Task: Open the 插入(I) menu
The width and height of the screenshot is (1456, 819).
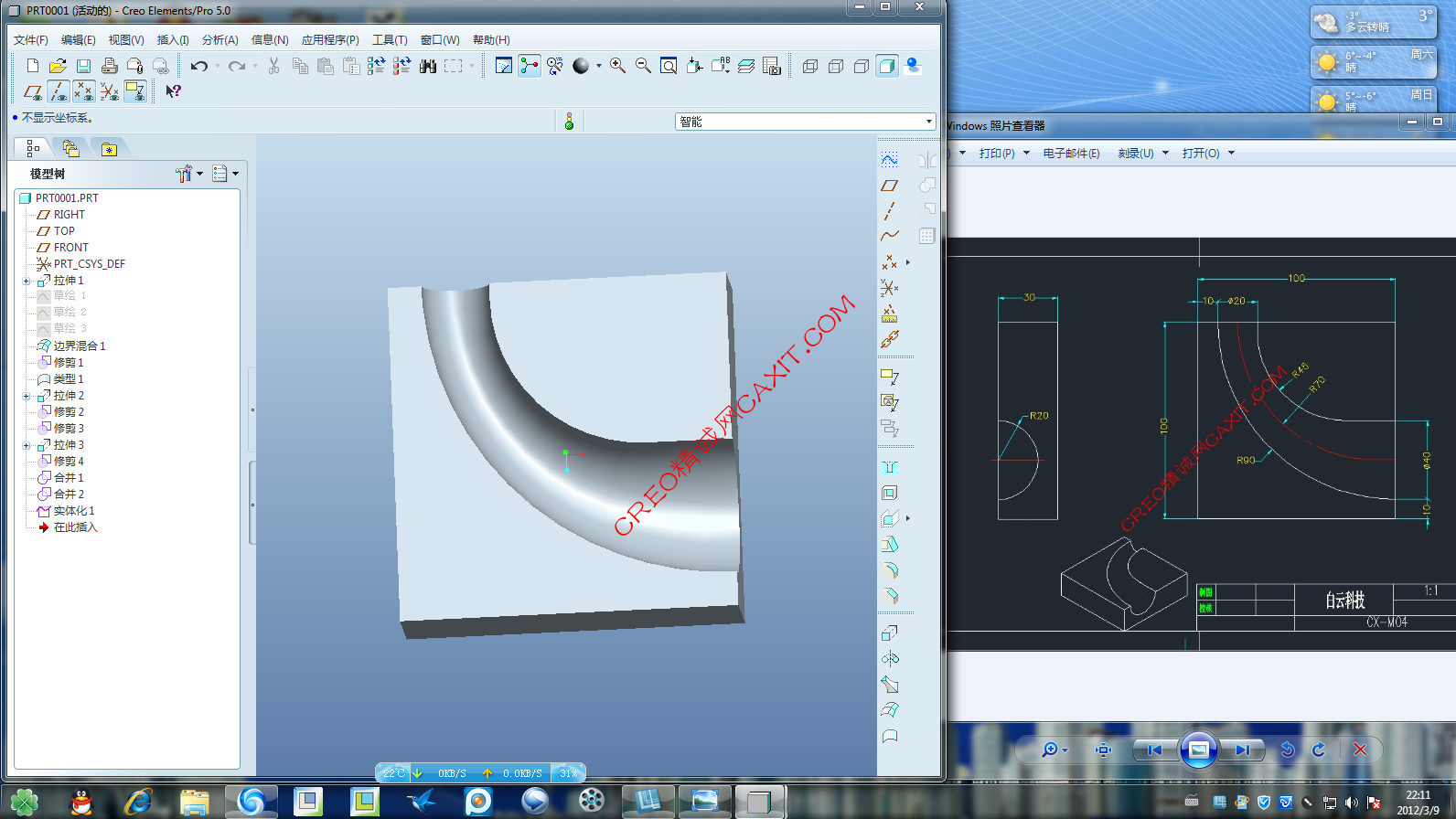Action: point(173,39)
